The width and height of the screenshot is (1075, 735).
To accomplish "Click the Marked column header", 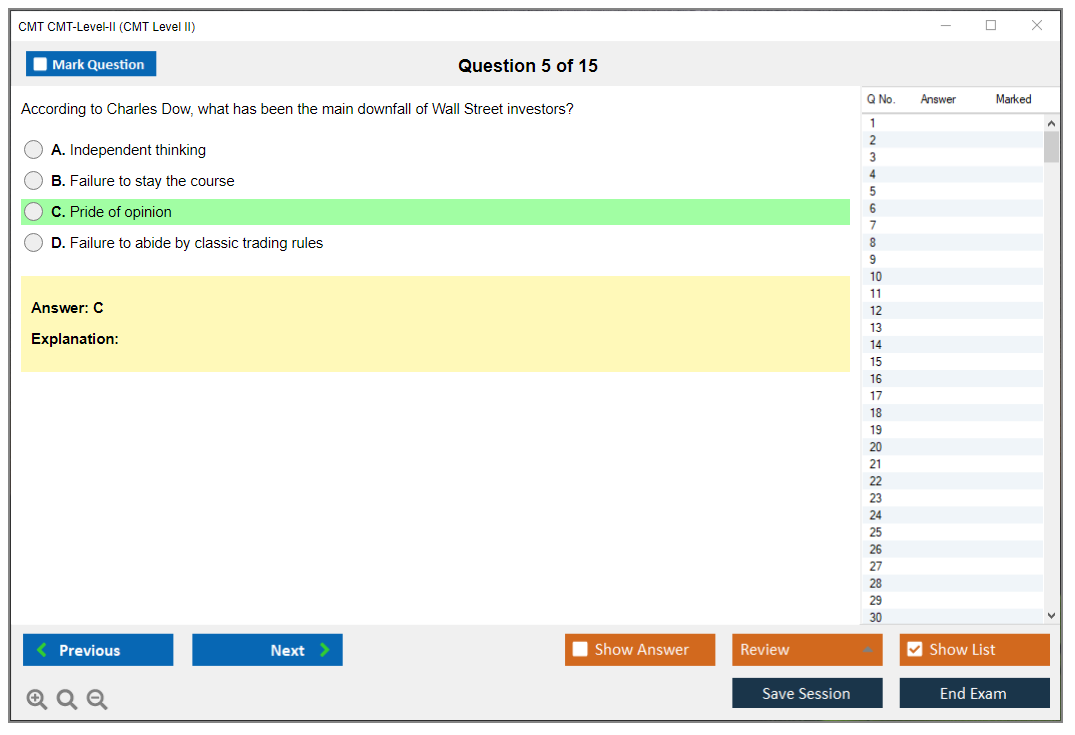I will coord(1013,99).
